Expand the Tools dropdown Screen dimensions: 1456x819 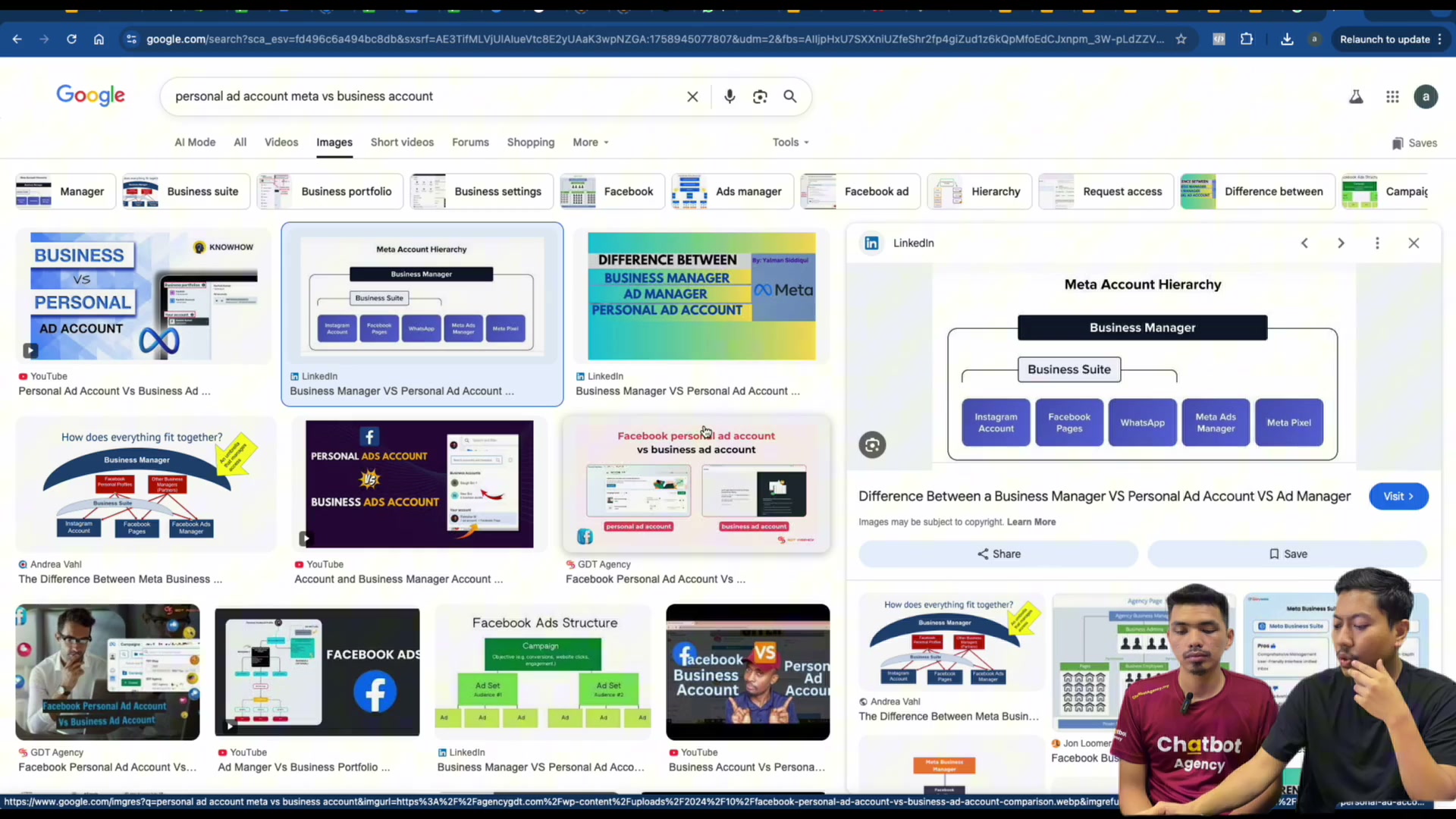pos(791,142)
